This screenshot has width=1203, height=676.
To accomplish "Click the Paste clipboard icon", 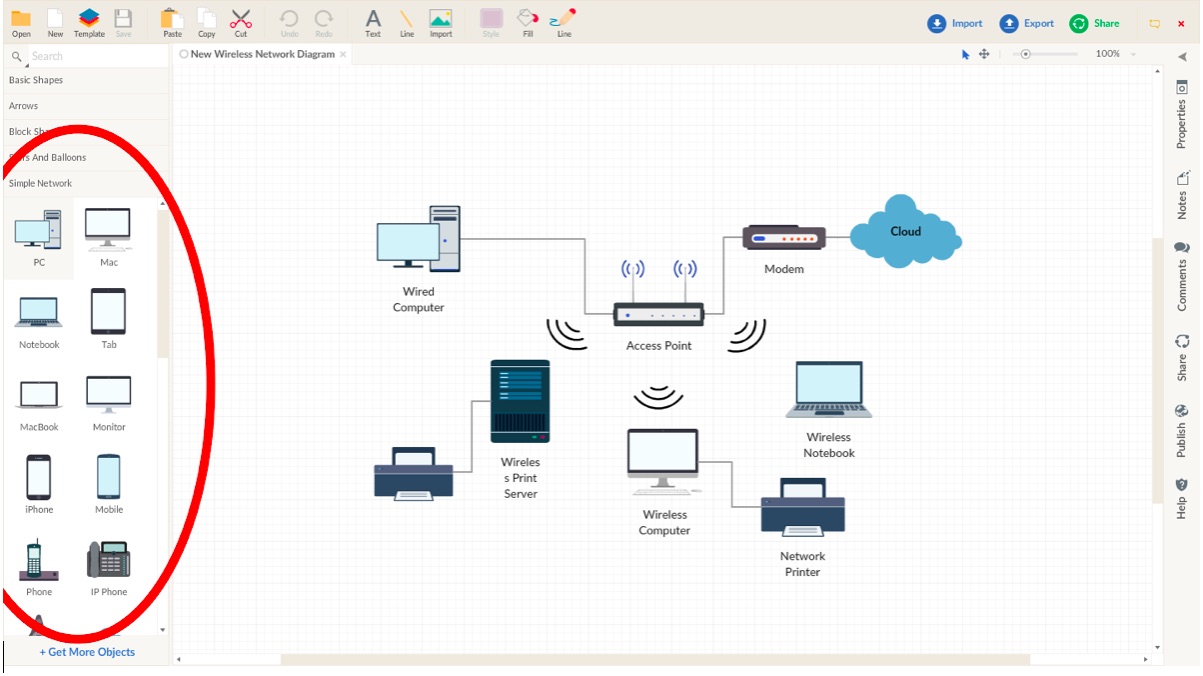I will 172,20.
